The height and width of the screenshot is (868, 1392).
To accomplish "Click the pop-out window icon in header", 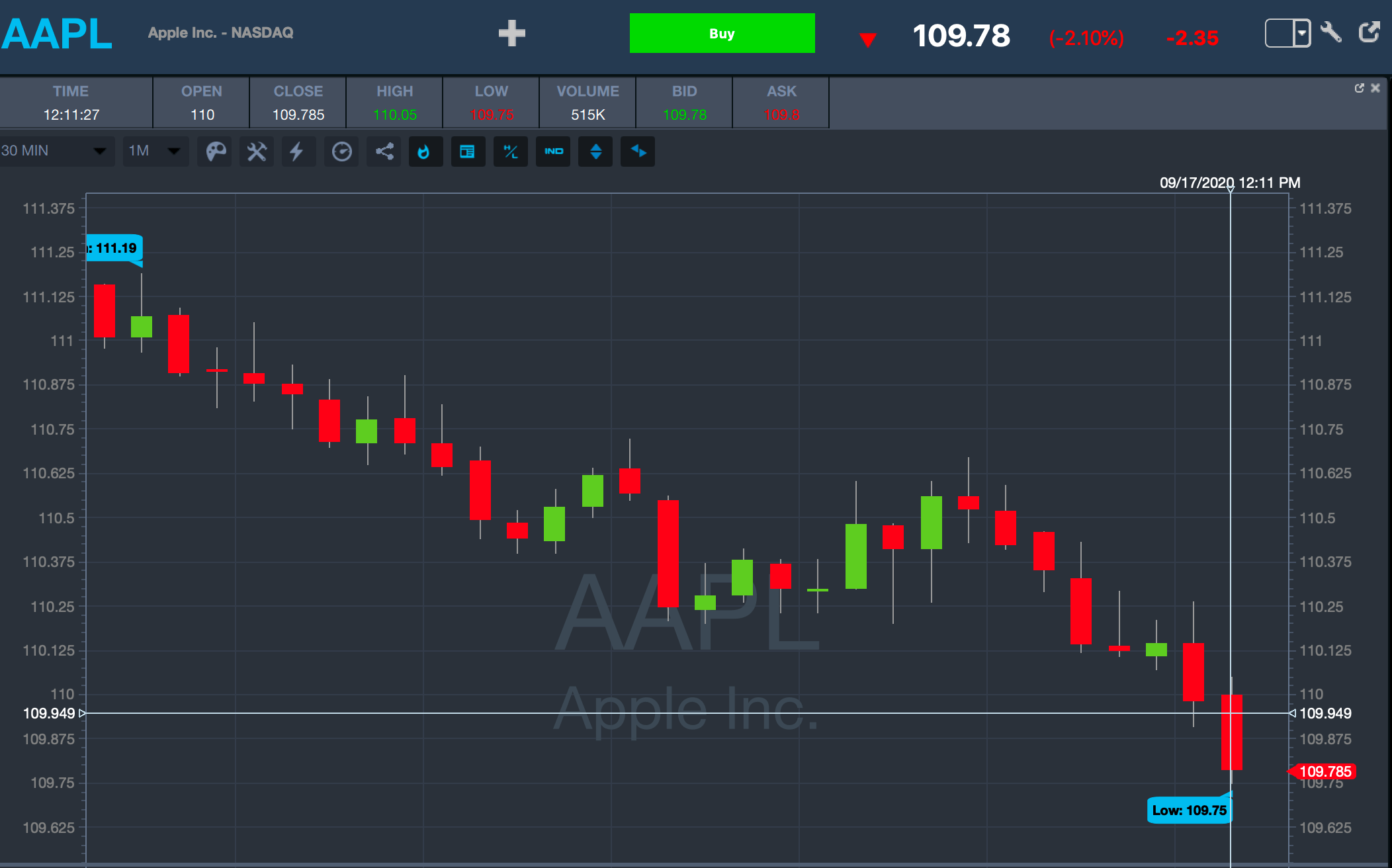I will [1369, 32].
